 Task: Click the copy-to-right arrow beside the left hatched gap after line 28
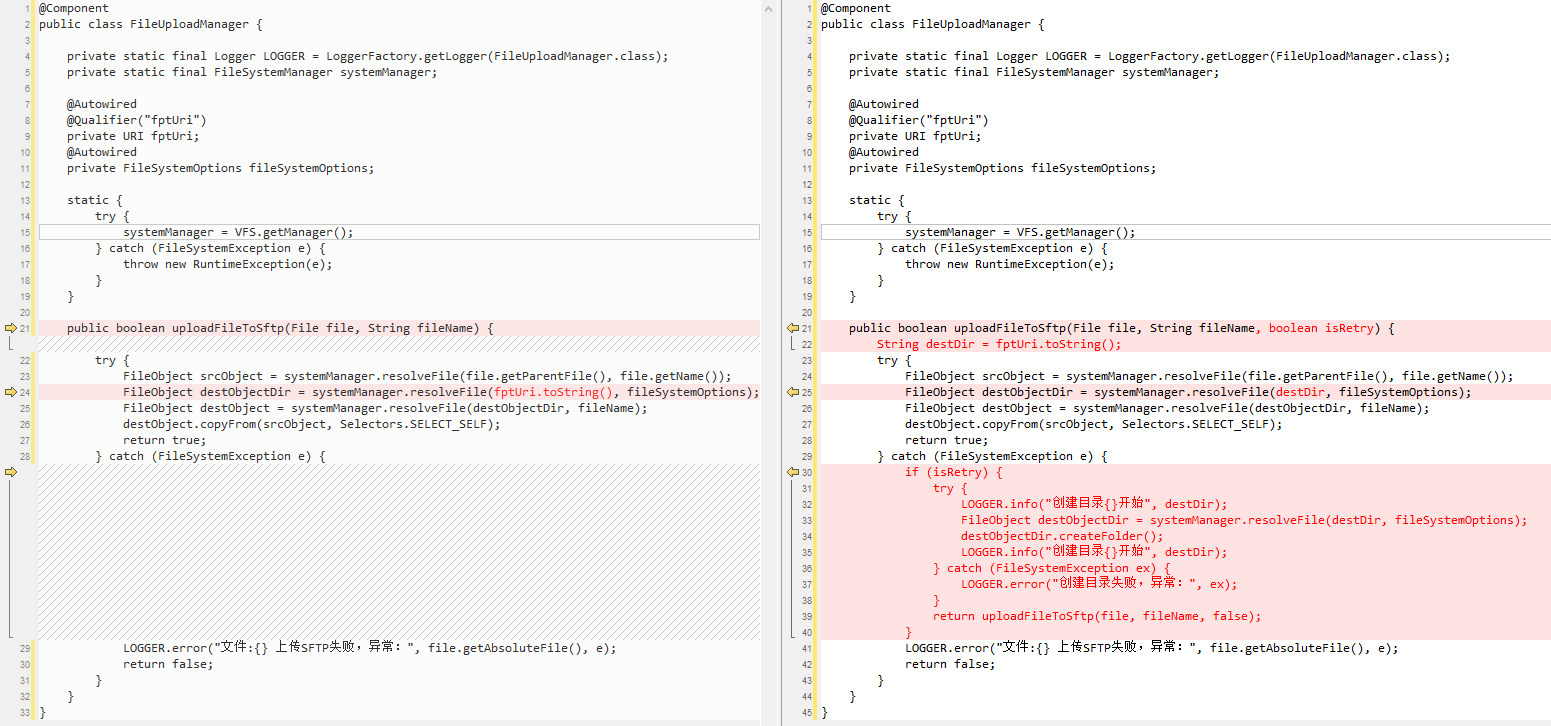pos(11,472)
